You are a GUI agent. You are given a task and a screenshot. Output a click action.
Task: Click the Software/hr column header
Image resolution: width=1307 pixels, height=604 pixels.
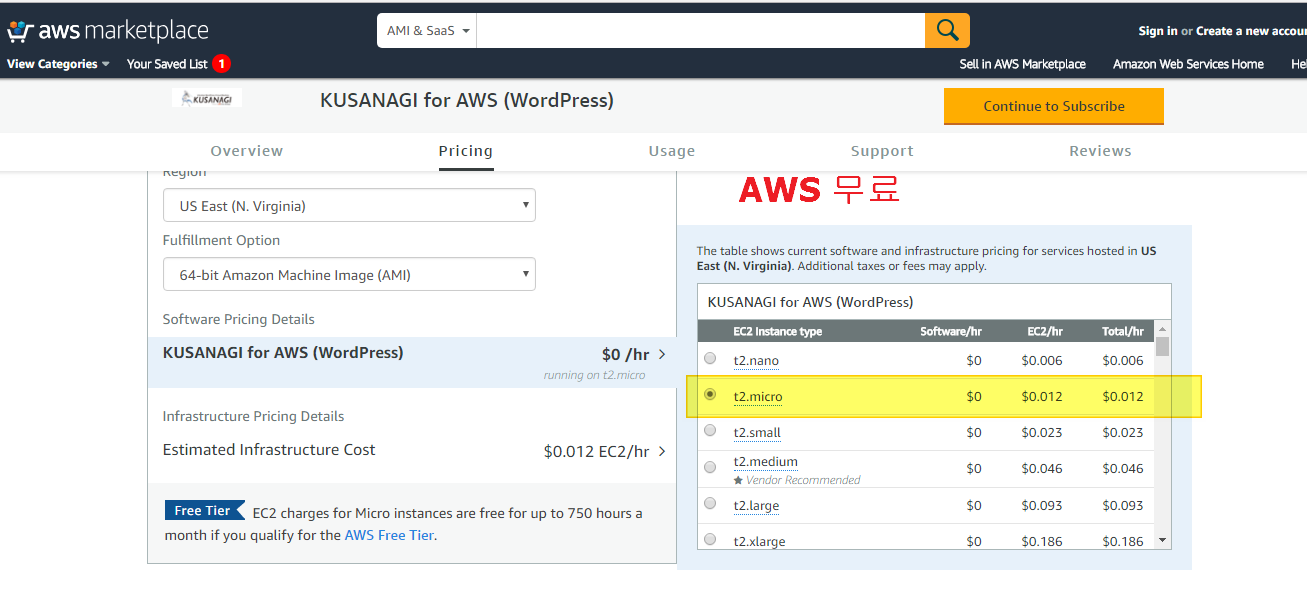pyautogui.click(x=951, y=331)
